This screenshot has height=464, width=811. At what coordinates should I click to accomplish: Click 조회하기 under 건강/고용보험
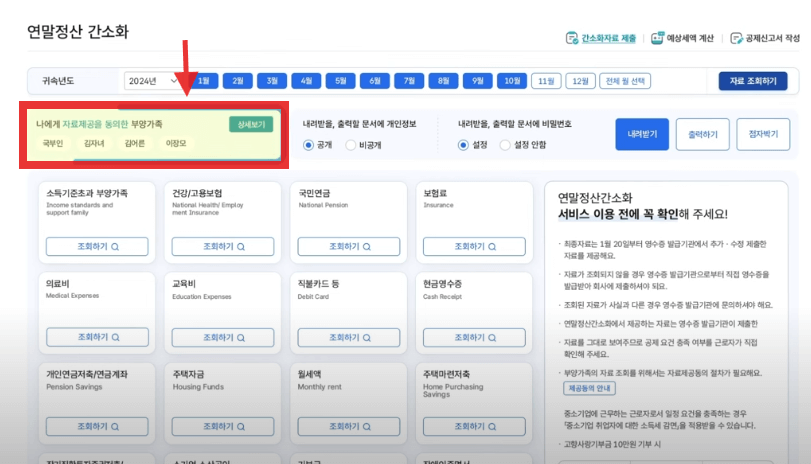[223, 247]
